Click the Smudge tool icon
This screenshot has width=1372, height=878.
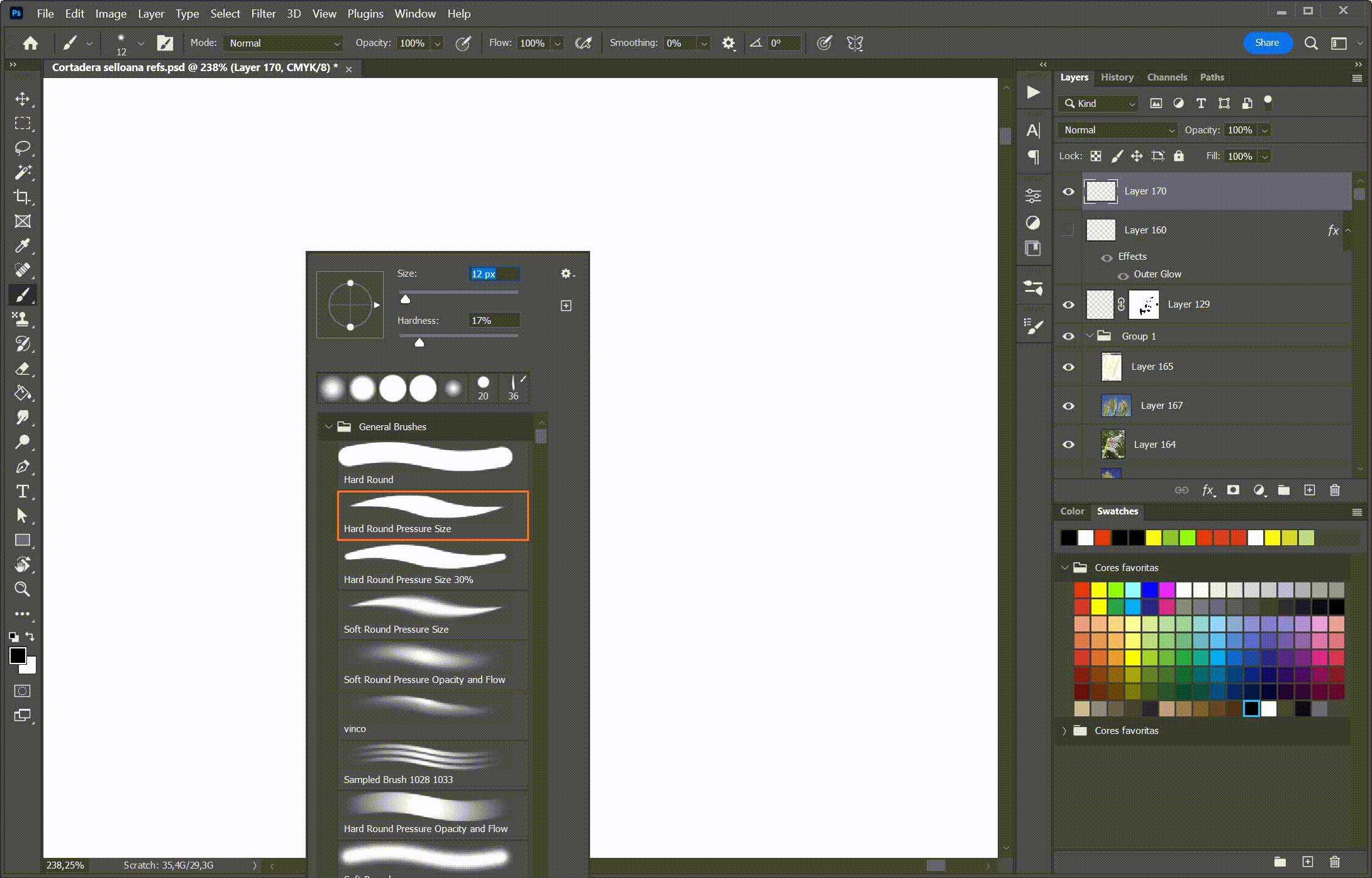coord(22,417)
